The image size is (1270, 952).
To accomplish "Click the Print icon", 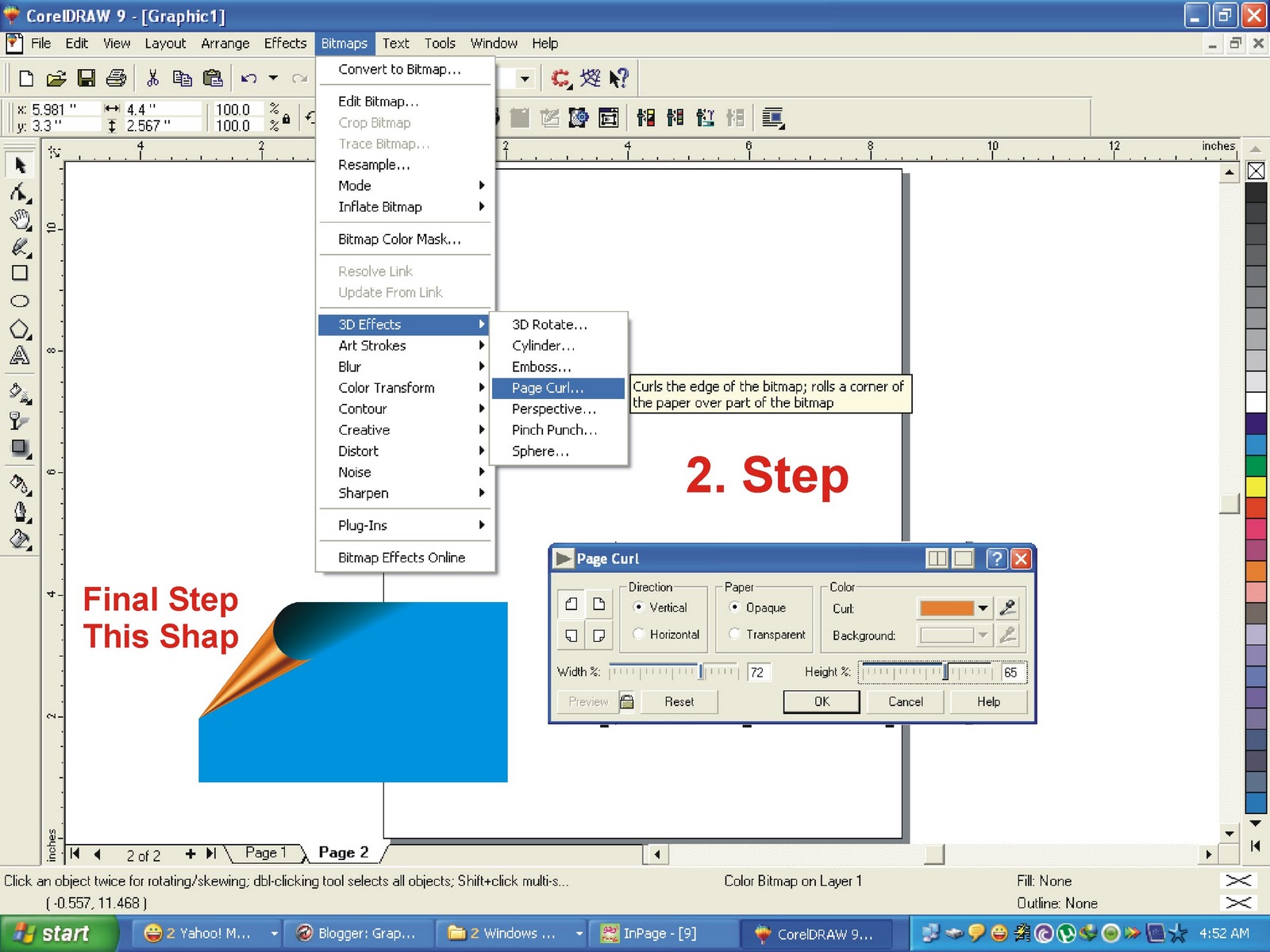I will (116, 78).
